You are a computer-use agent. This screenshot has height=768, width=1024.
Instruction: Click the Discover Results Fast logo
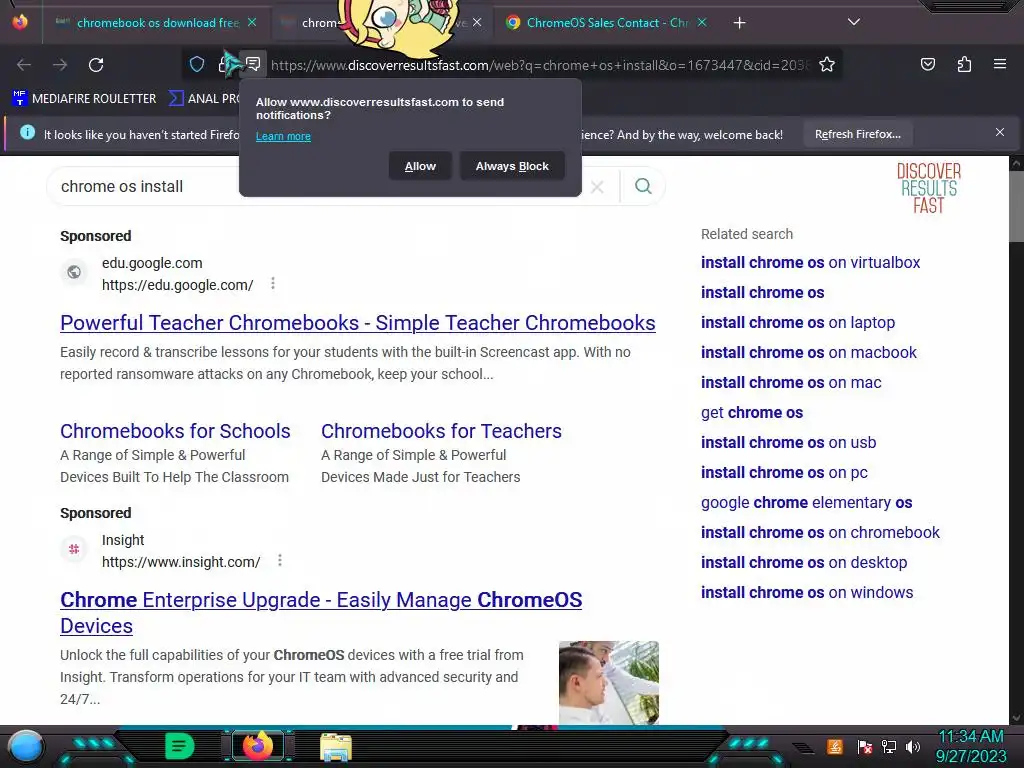tap(929, 188)
